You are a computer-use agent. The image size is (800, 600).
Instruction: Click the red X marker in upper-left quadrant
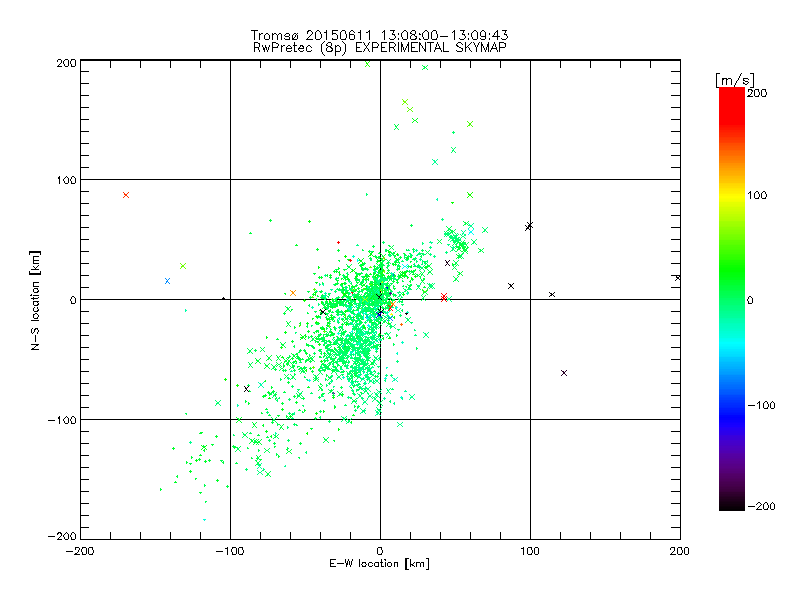point(126,195)
